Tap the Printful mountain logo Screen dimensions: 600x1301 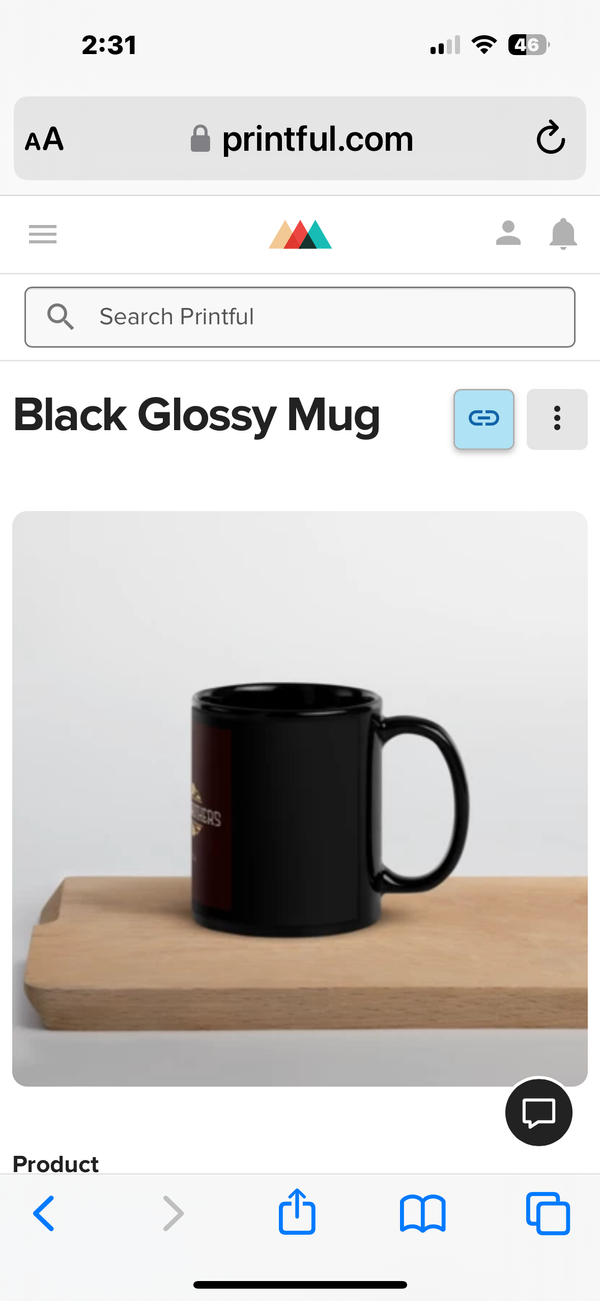[x=300, y=234]
